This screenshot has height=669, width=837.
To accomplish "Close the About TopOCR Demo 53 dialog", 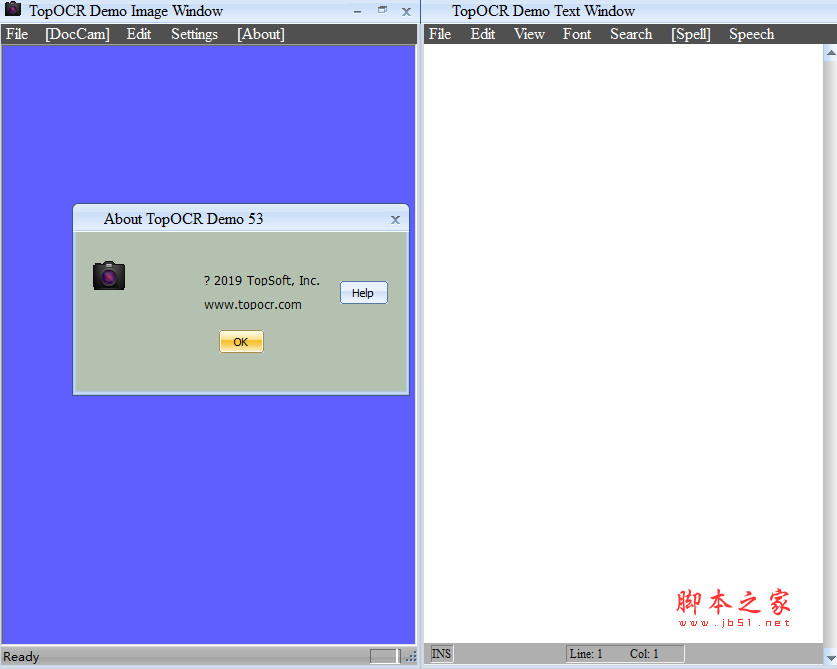I will click(395, 219).
